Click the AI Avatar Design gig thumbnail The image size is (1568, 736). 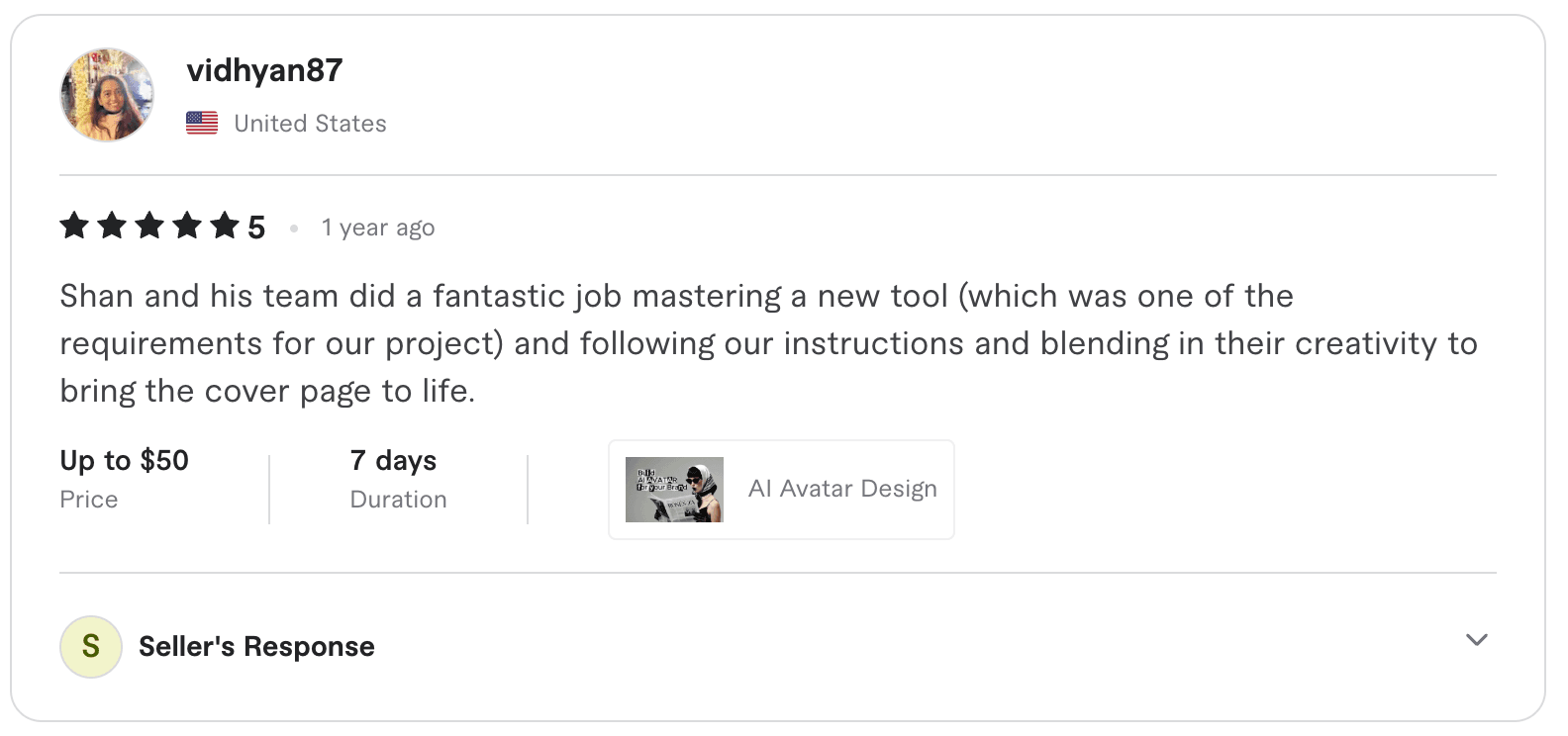click(x=674, y=488)
